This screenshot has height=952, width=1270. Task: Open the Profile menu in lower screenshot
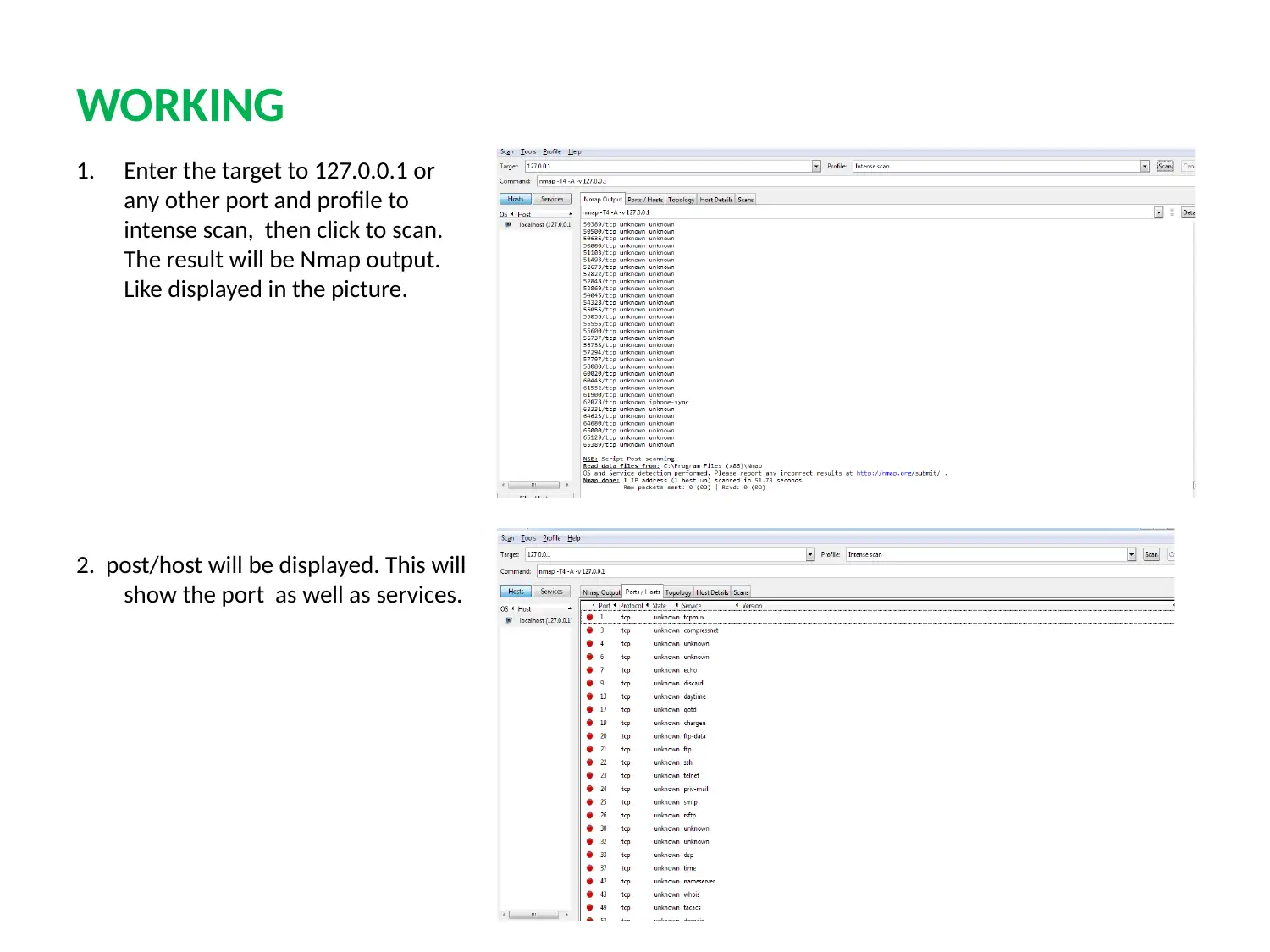pyautogui.click(x=552, y=538)
